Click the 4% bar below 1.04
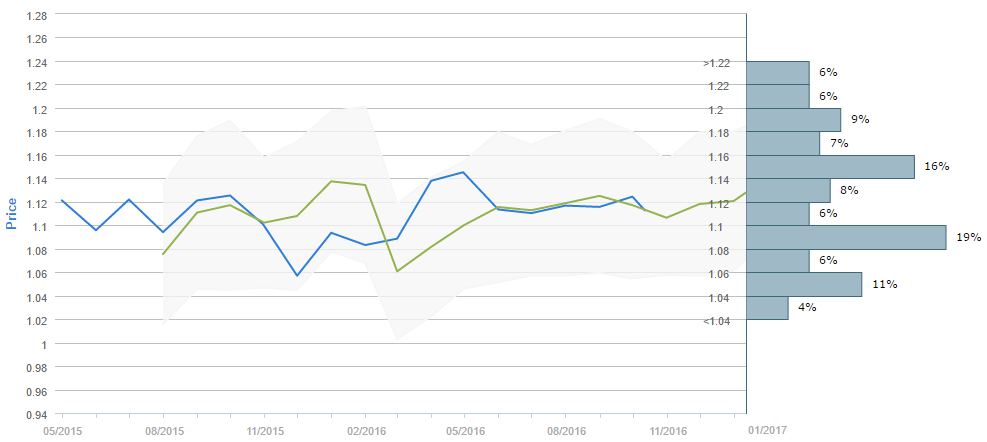This screenshot has height=442, width=987. 767,307
